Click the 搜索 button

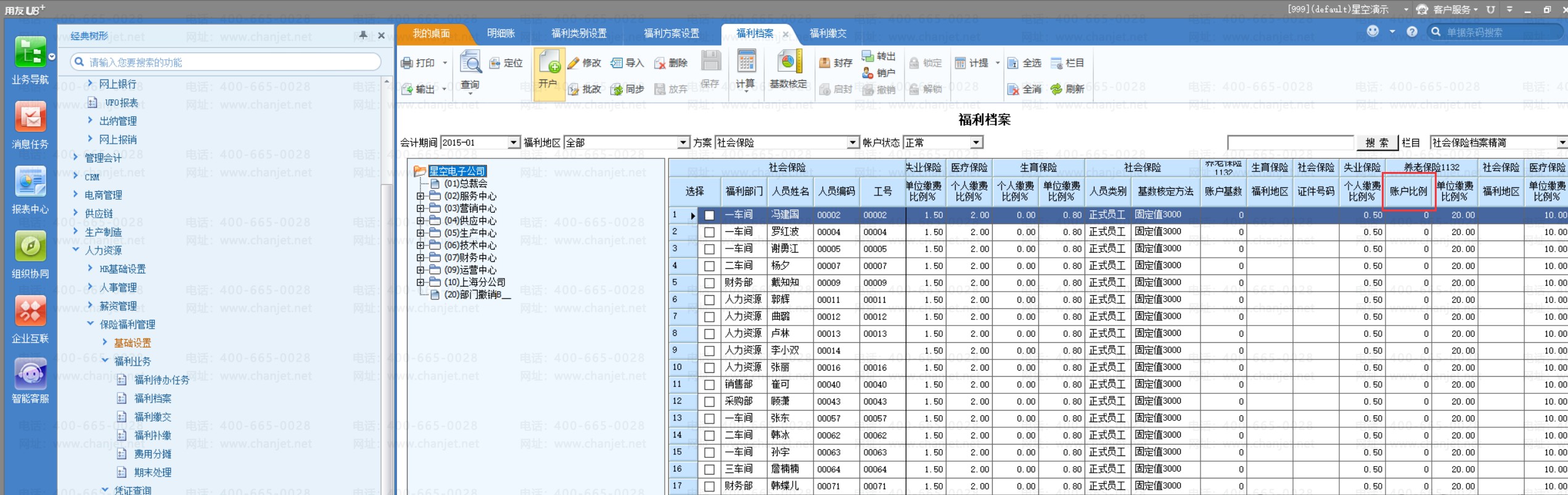point(1376,142)
